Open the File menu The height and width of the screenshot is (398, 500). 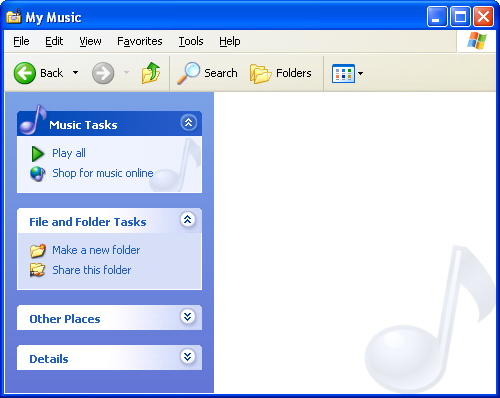click(x=21, y=41)
